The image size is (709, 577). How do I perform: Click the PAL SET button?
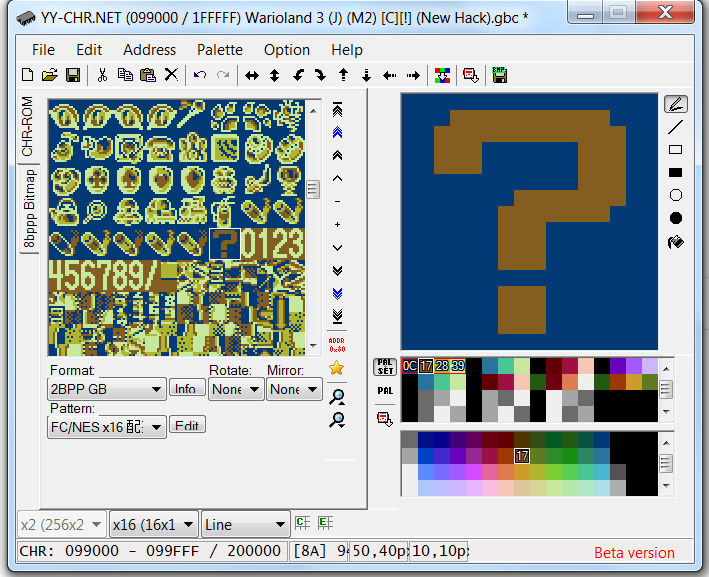[x=385, y=367]
